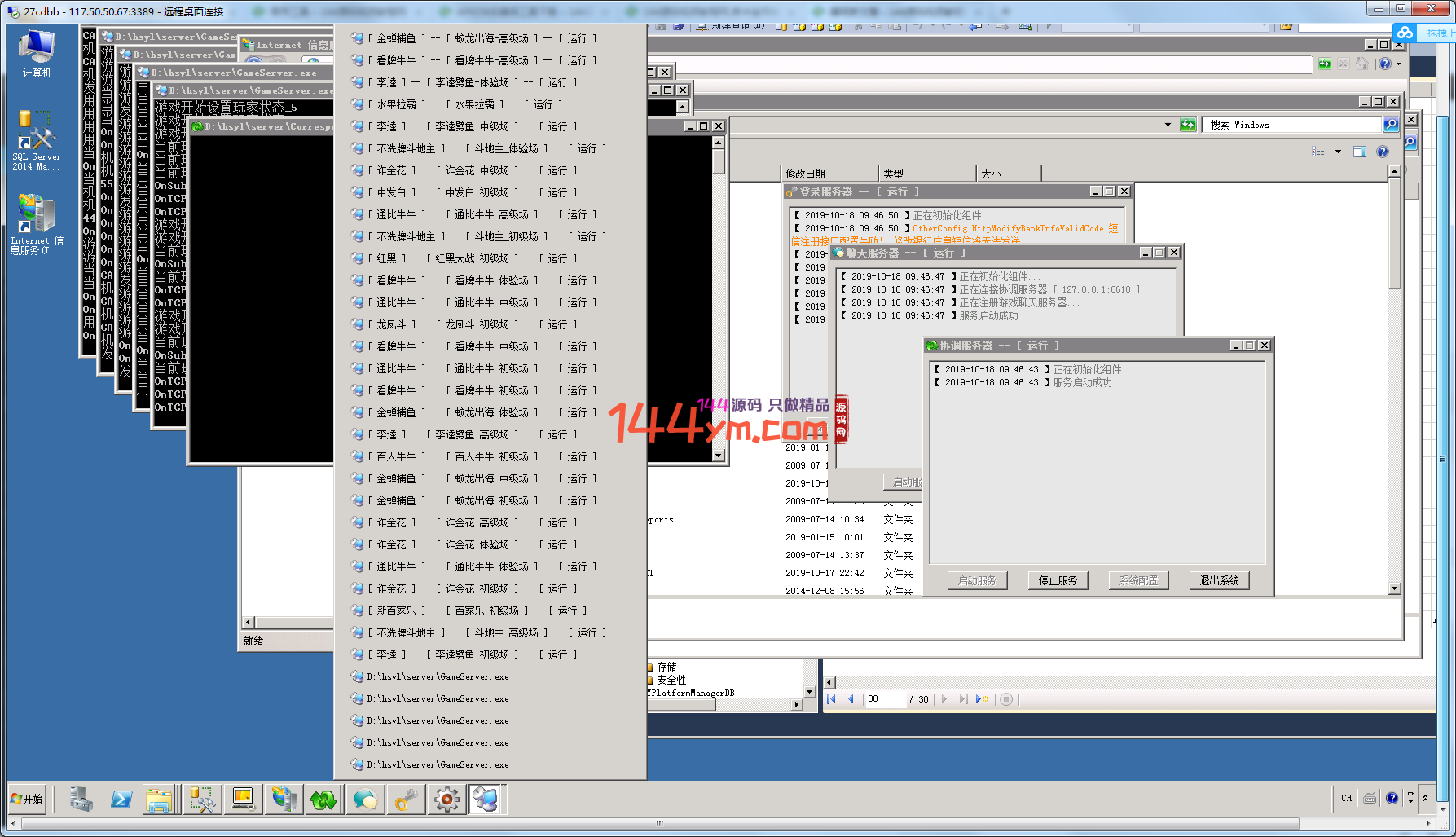Viewport: 1456px width, 837px height.
Task: Click the 搜索 Windows search field
Action: 1291,125
